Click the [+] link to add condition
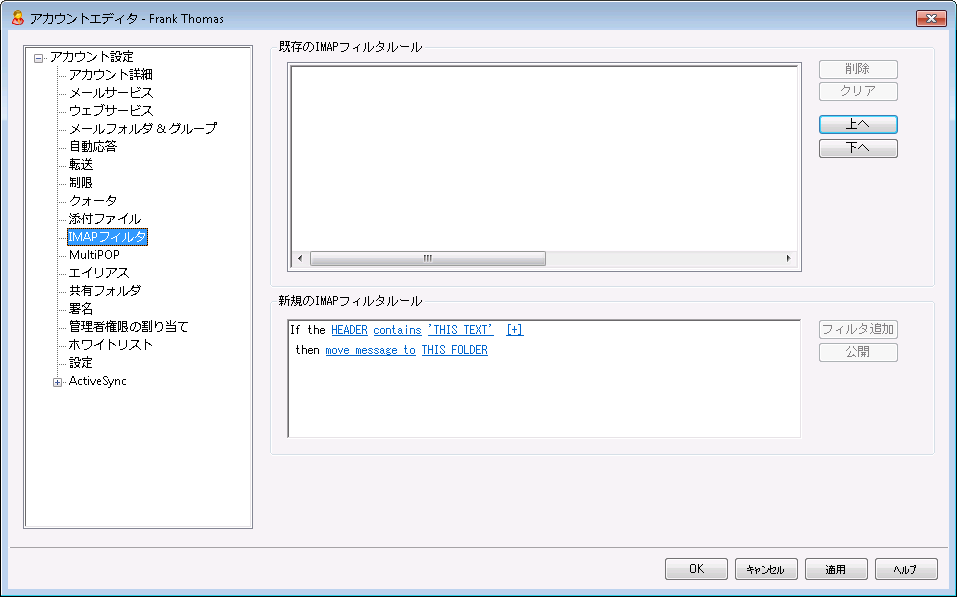The width and height of the screenshot is (957, 597). 514,330
